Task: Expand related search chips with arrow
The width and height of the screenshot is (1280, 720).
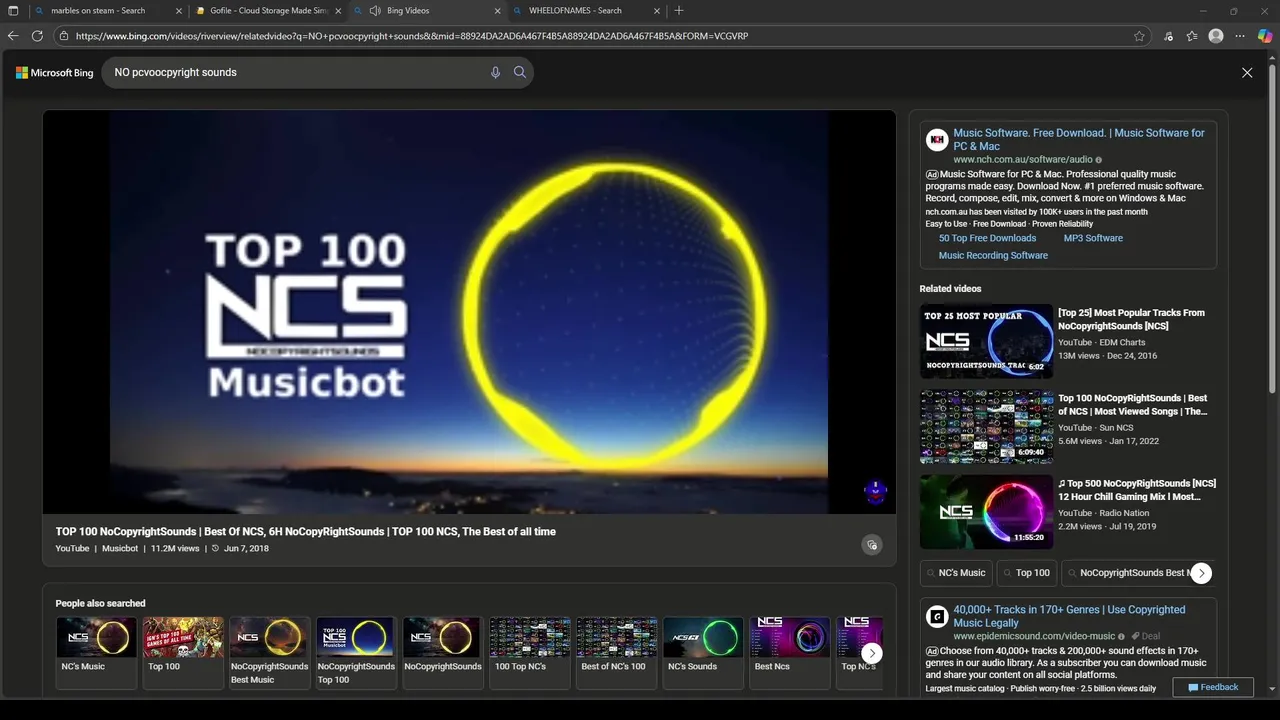Action: 1202,573
